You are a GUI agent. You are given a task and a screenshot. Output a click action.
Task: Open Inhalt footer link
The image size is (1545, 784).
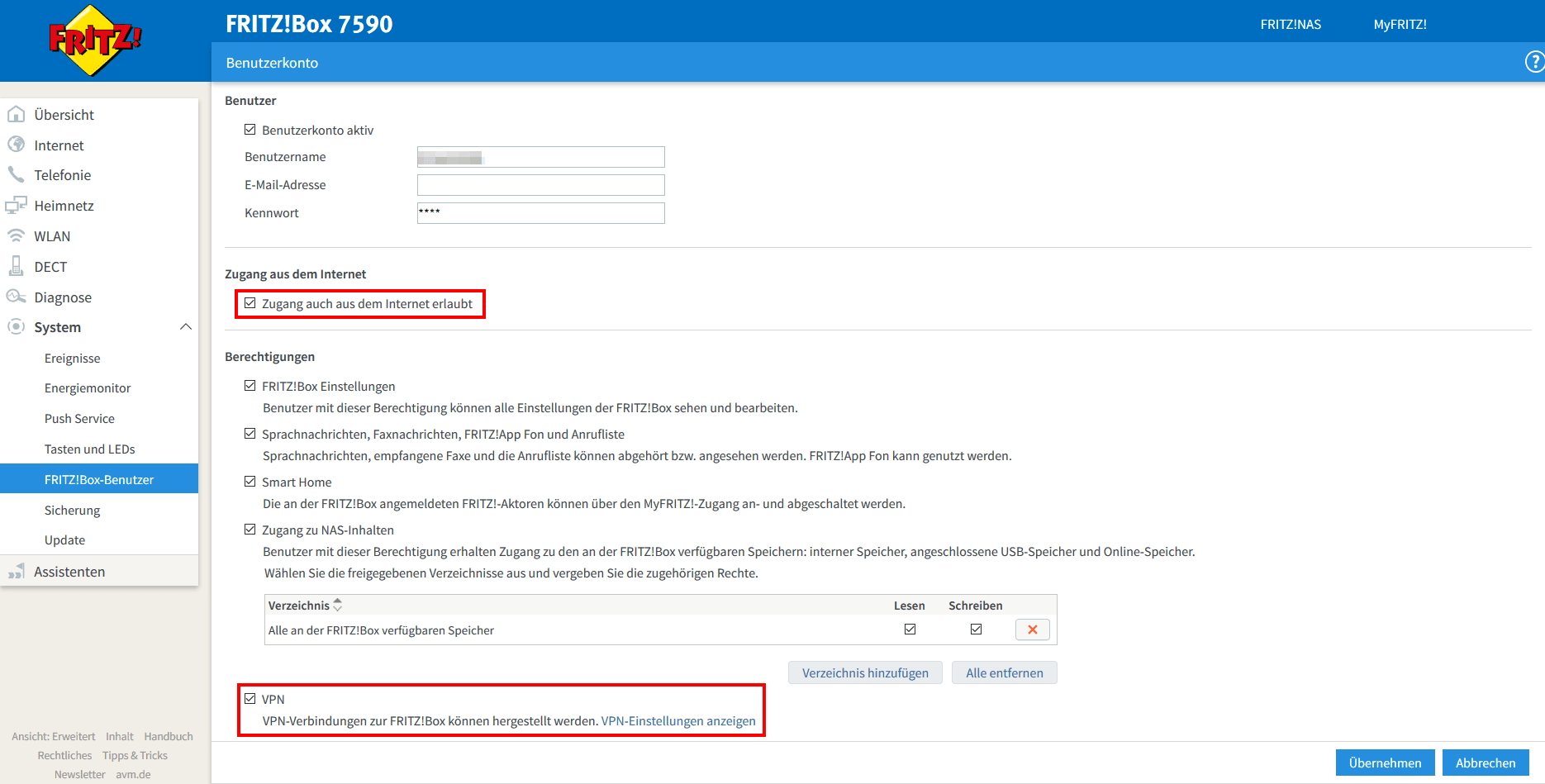120,736
